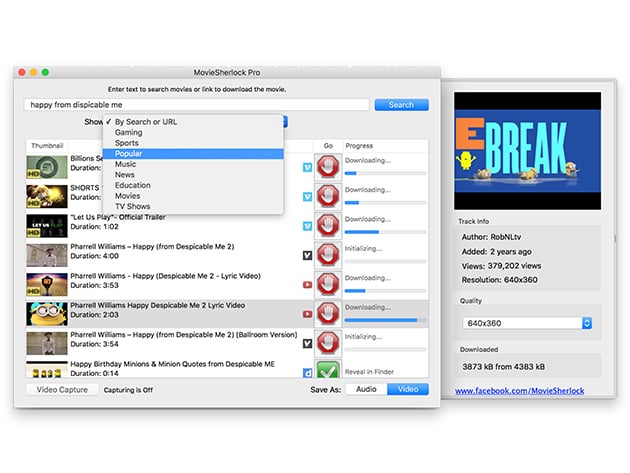
Task: Pick Music in the category menu
Action: coord(193,164)
